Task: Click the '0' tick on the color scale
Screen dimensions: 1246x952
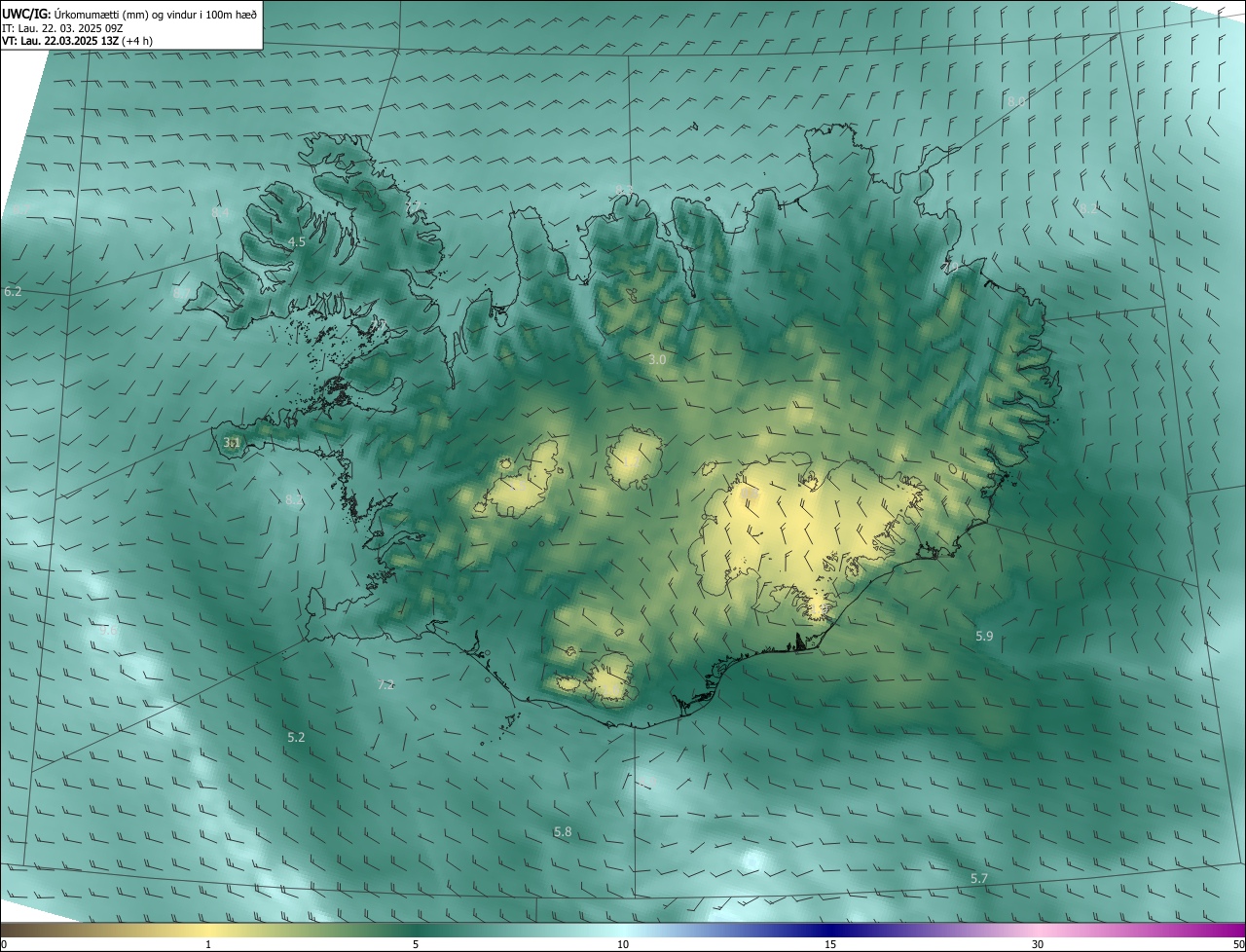Action: [x=4, y=944]
